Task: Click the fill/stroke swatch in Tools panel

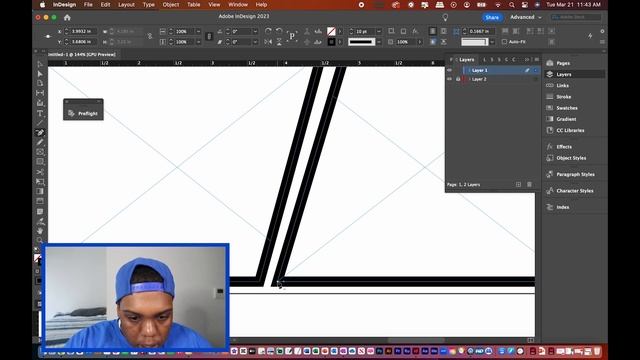Action: click(38, 259)
